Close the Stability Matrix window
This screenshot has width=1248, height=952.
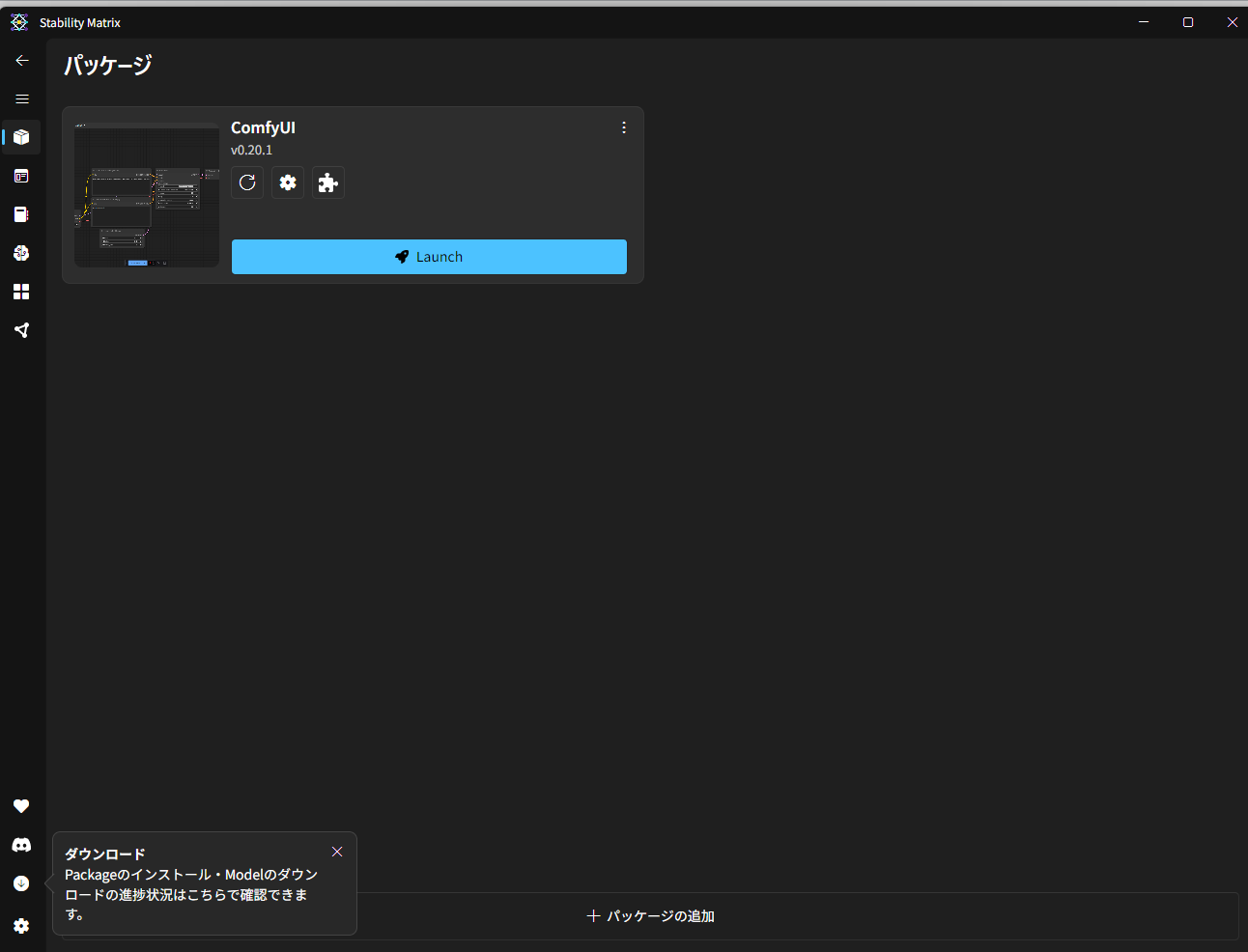[1232, 22]
